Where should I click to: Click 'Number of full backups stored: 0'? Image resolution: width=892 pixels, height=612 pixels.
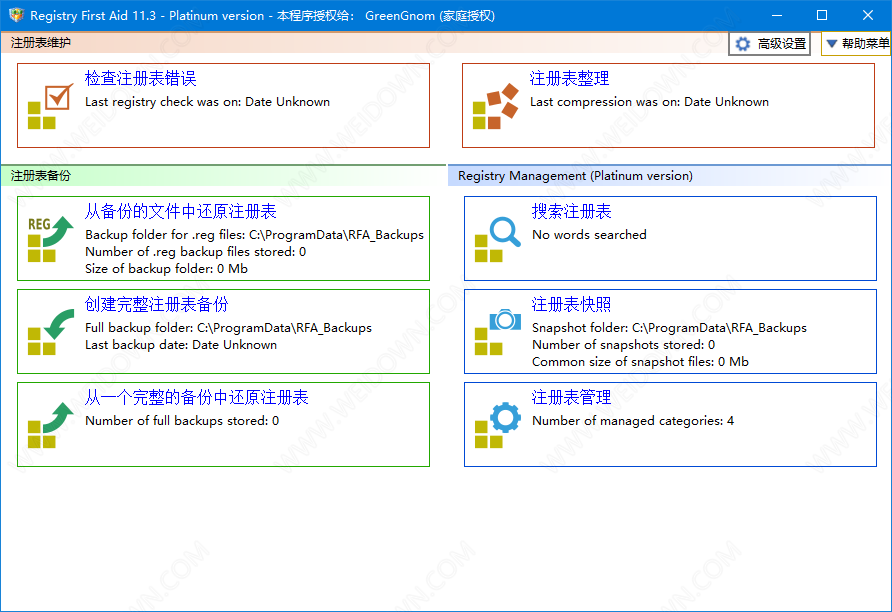[x=182, y=421]
